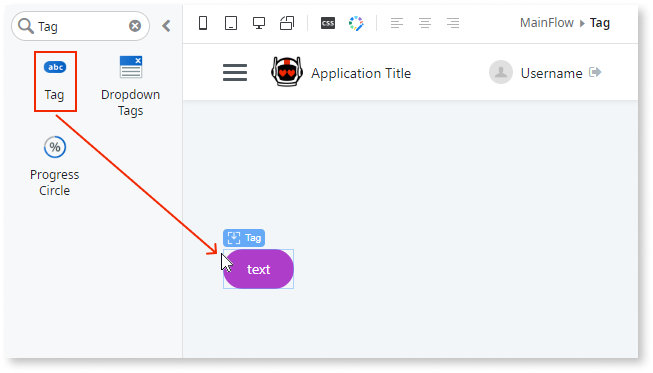This screenshot has width=653, height=373.
Task: Click the Application Title text
Action: [x=361, y=73]
